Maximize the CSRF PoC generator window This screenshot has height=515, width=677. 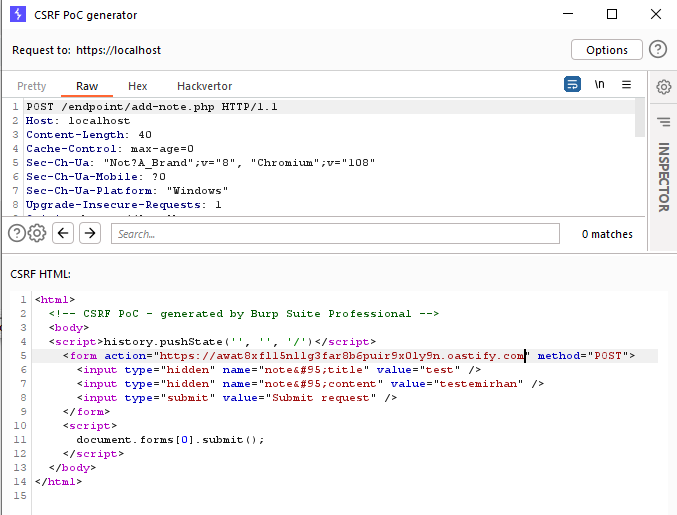pos(612,14)
